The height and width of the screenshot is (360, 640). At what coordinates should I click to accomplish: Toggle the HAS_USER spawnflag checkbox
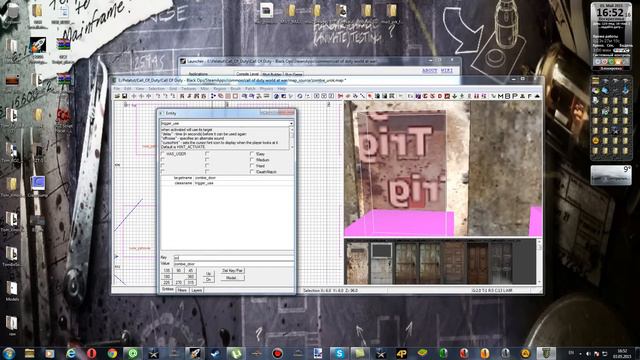(x=163, y=154)
